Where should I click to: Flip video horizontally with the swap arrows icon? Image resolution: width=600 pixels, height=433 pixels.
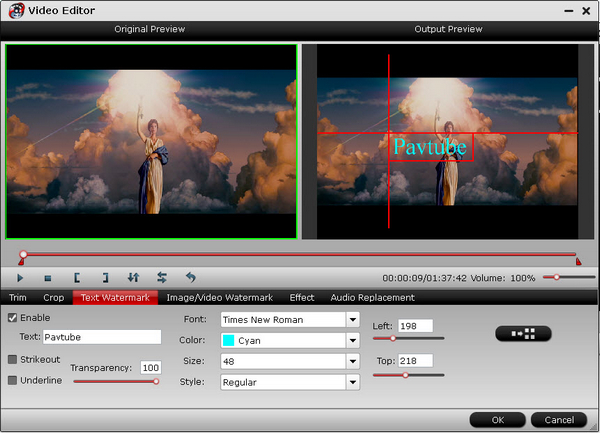pos(161,277)
